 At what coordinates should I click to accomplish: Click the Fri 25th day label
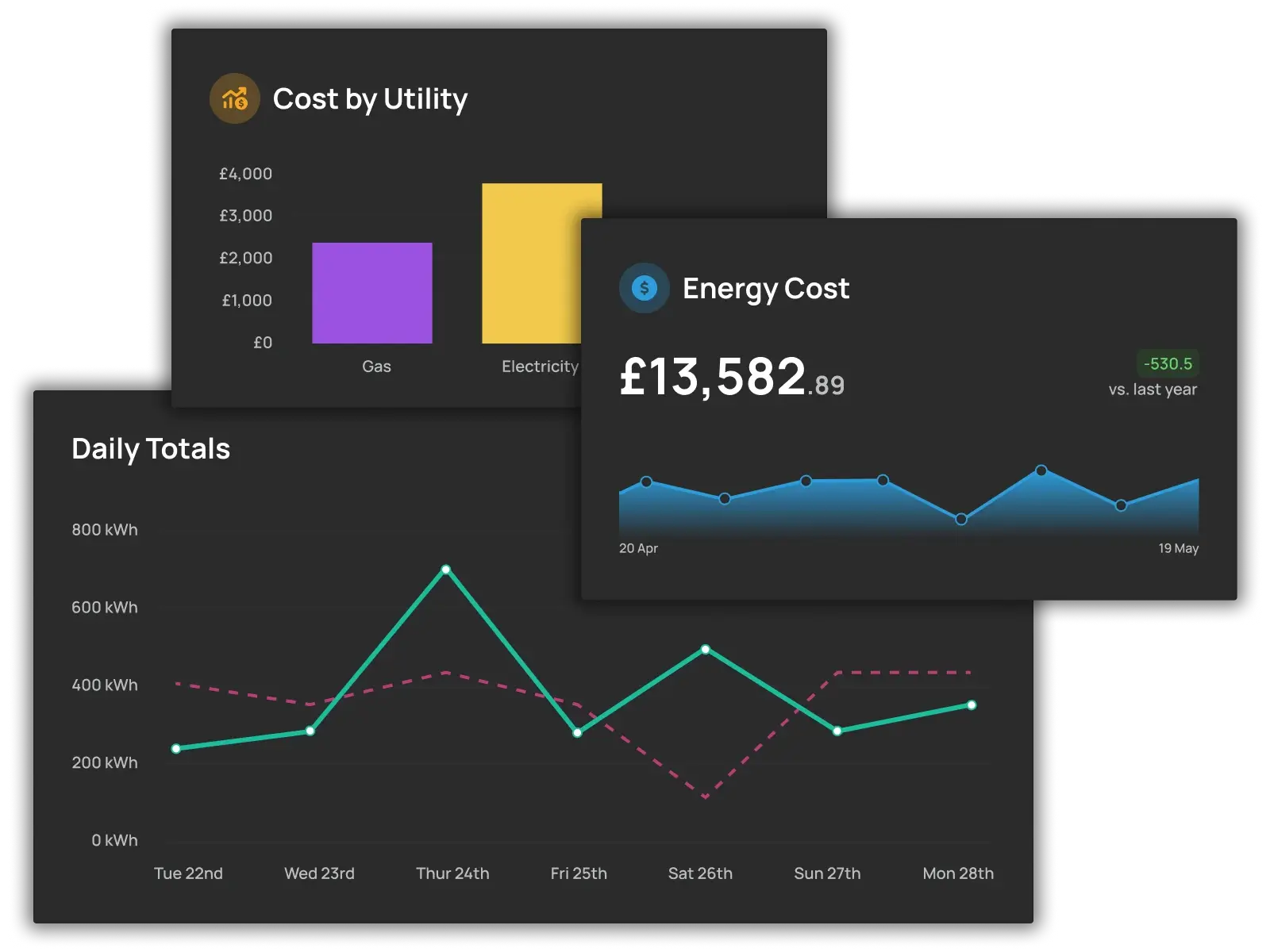tap(579, 873)
